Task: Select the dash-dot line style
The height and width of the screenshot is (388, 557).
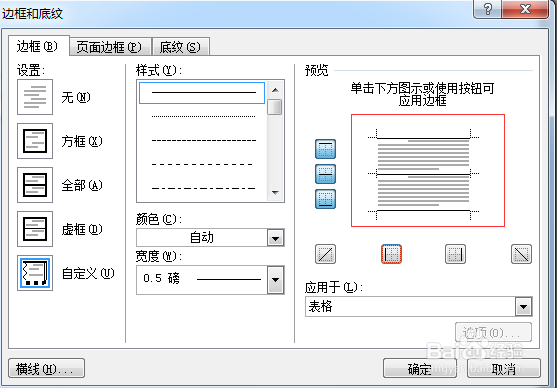Action: [203, 188]
